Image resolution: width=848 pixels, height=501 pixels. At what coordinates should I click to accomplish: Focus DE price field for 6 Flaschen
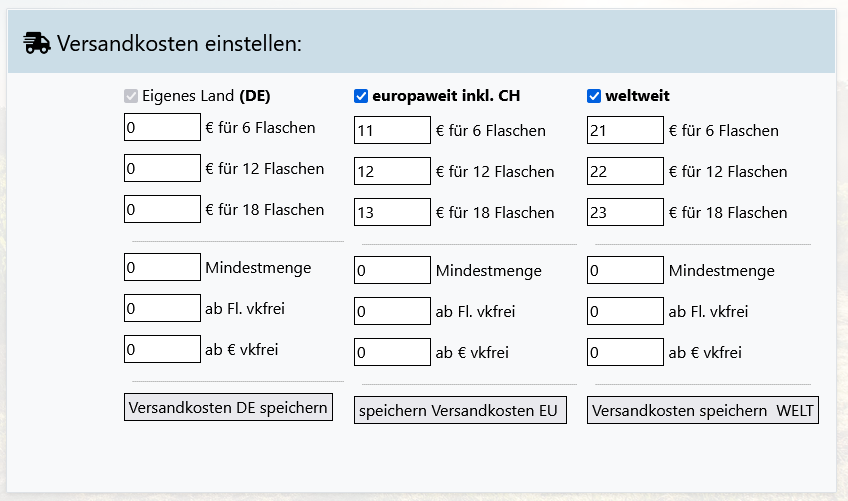coord(162,127)
